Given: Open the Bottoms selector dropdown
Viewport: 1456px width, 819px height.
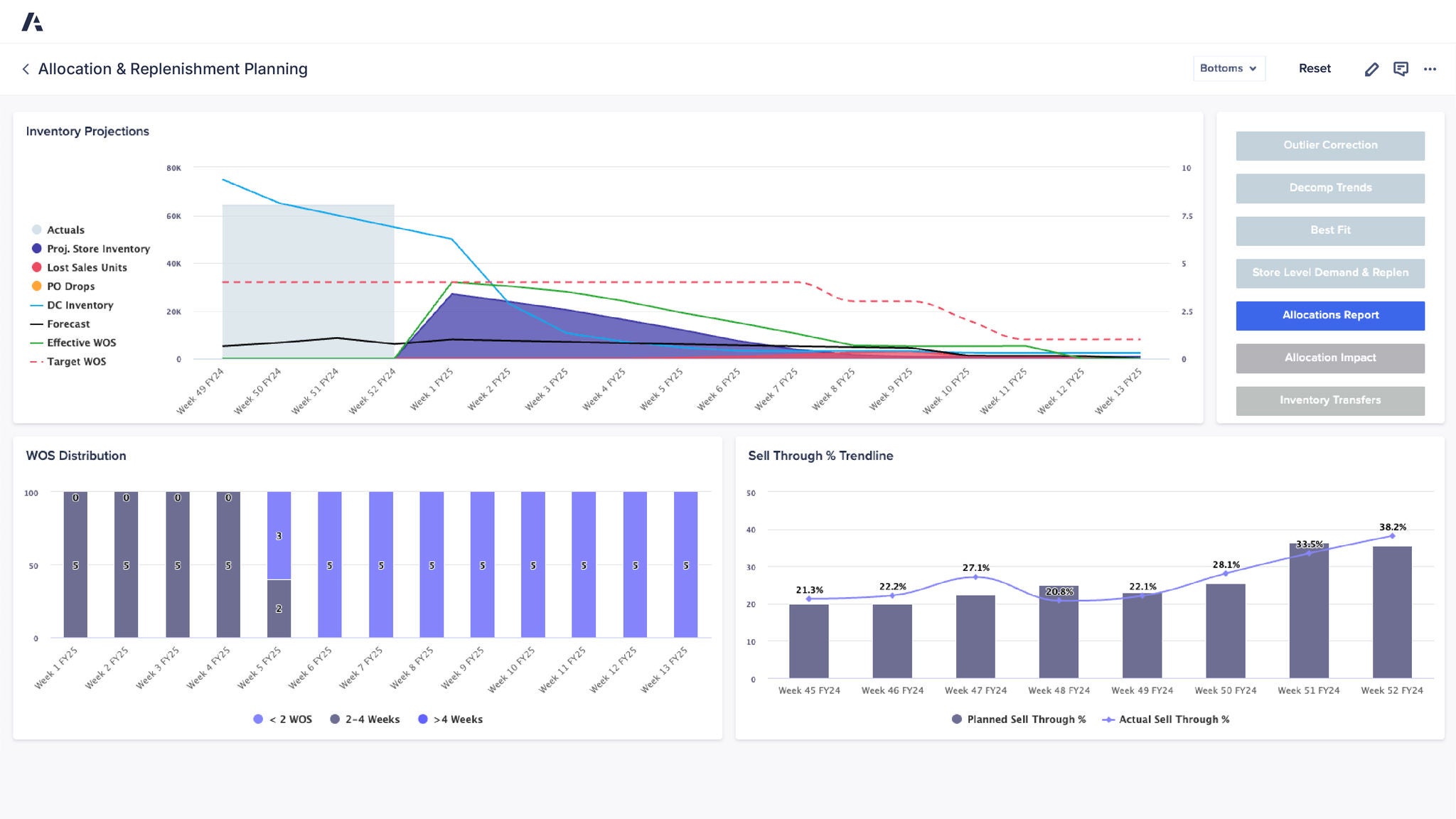Looking at the screenshot, I should (1228, 68).
